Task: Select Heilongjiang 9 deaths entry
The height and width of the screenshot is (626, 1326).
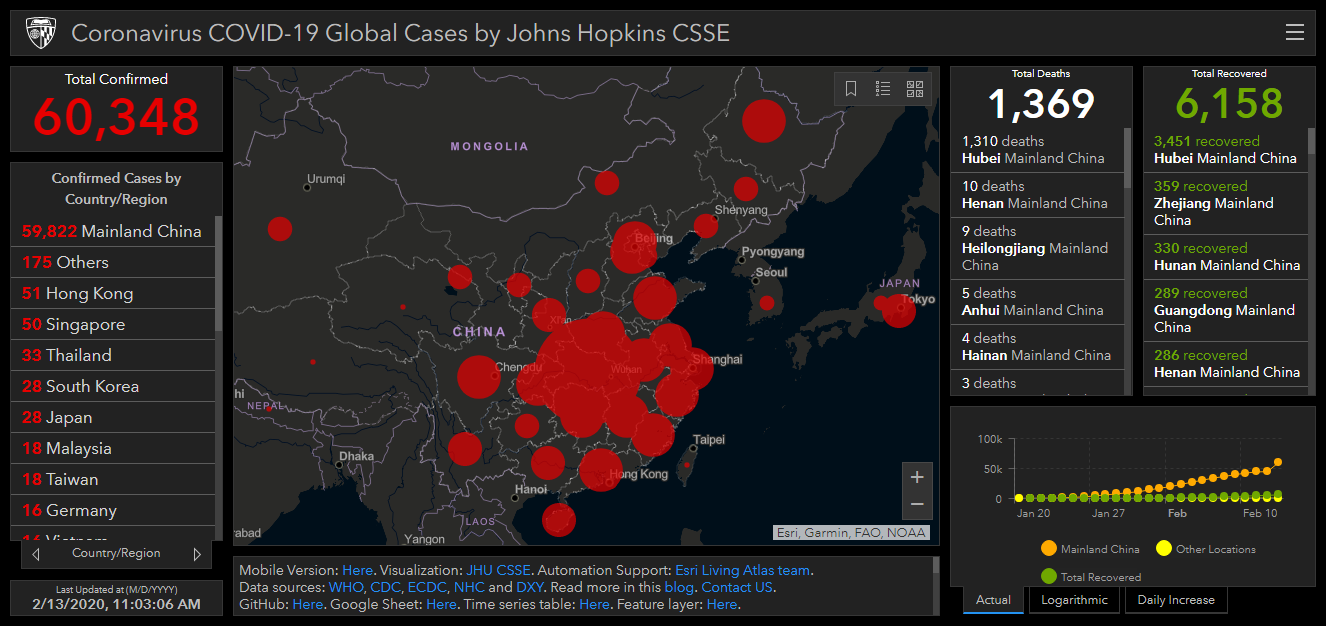Action: [1037, 248]
